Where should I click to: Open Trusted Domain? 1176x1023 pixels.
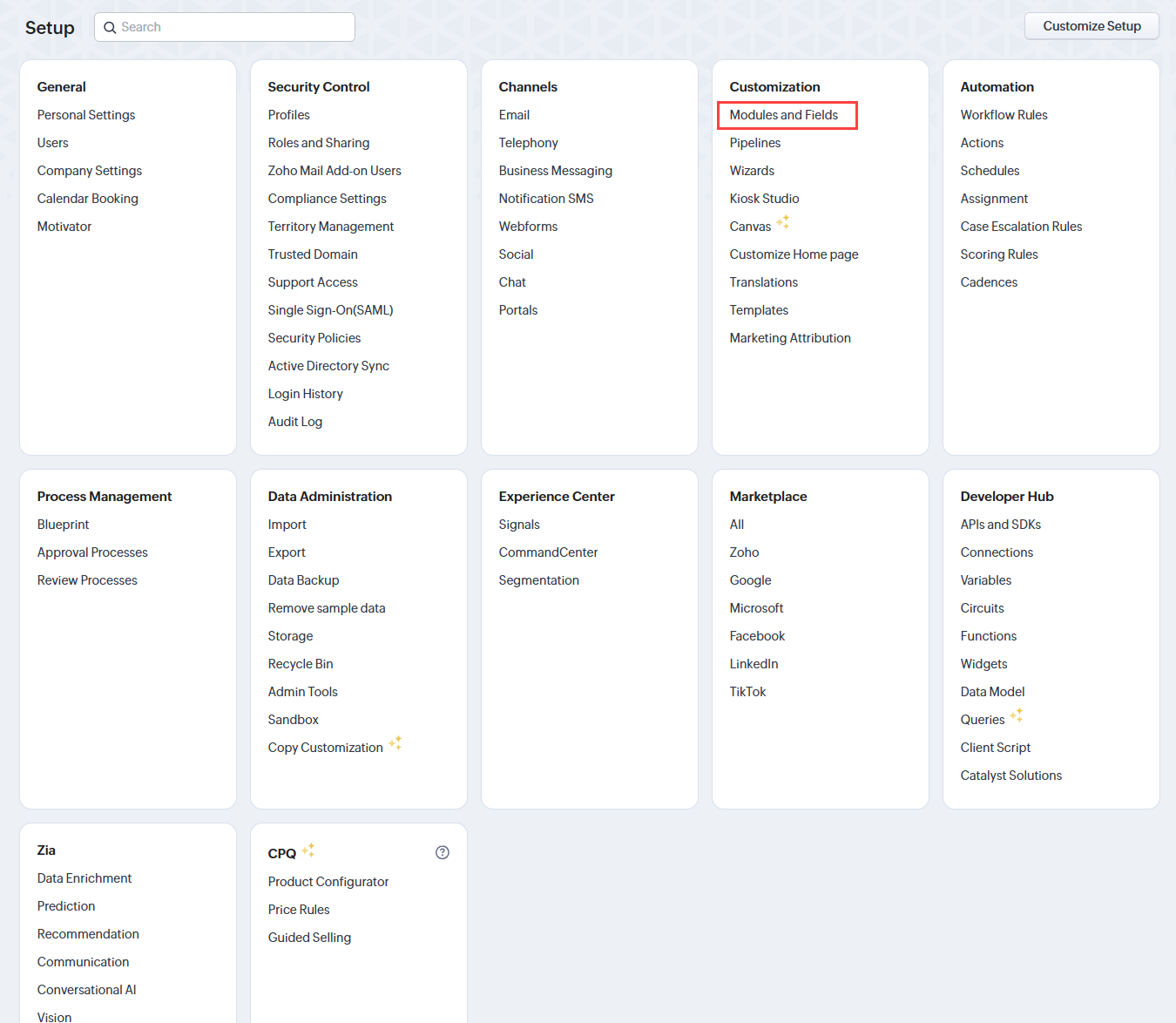click(313, 254)
